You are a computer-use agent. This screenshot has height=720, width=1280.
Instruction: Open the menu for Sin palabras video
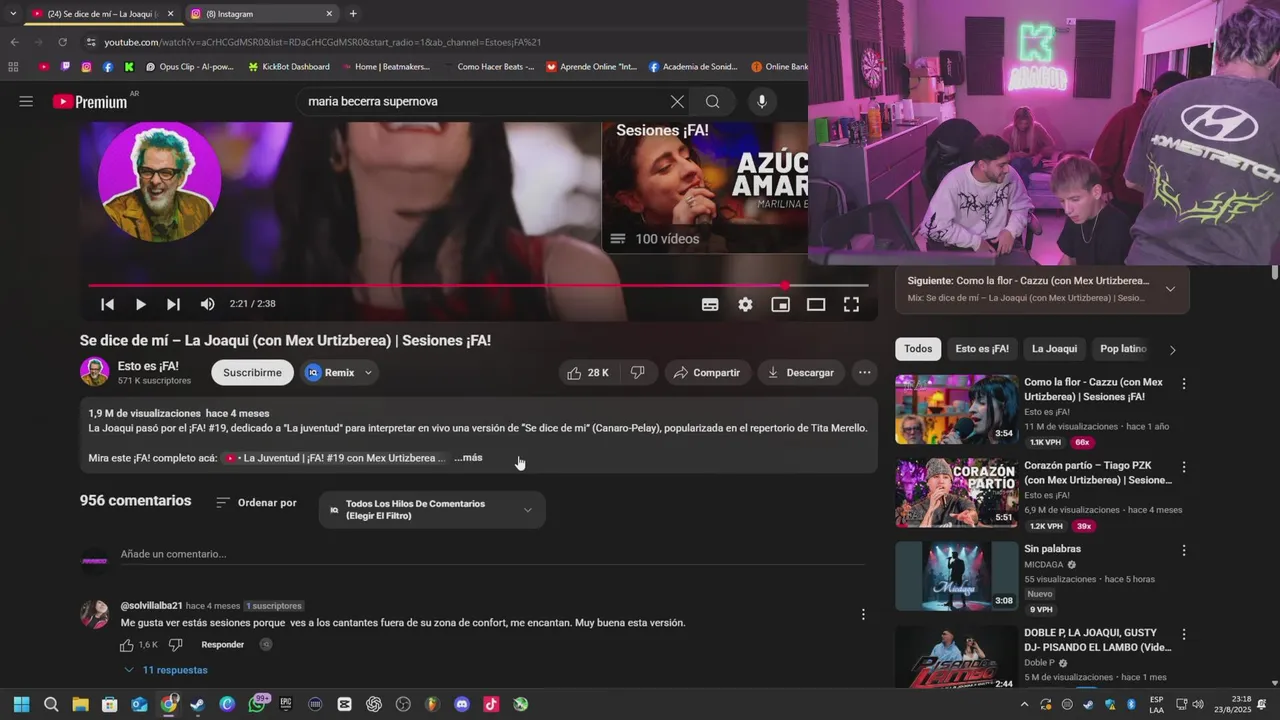click(x=1184, y=550)
